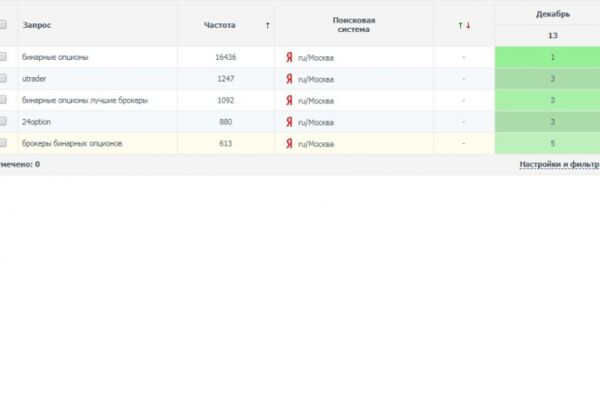
Task: Click the 'Поисковая система' column header
Action: tap(354, 25)
